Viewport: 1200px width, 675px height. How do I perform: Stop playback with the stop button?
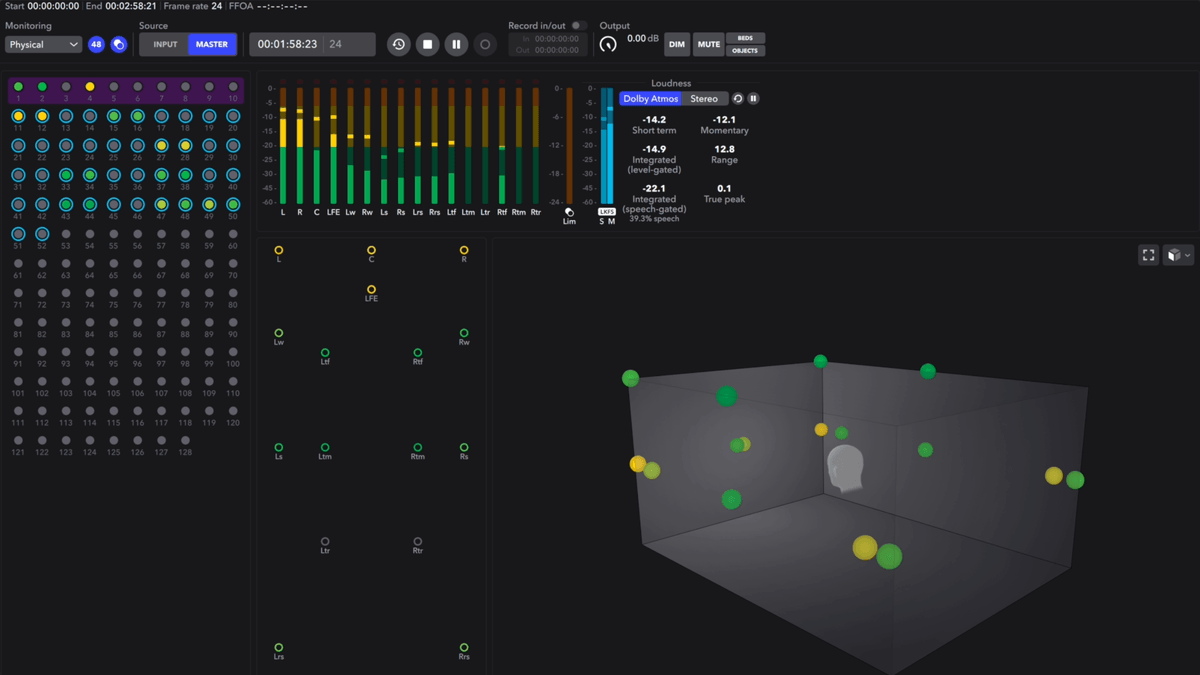point(427,44)
